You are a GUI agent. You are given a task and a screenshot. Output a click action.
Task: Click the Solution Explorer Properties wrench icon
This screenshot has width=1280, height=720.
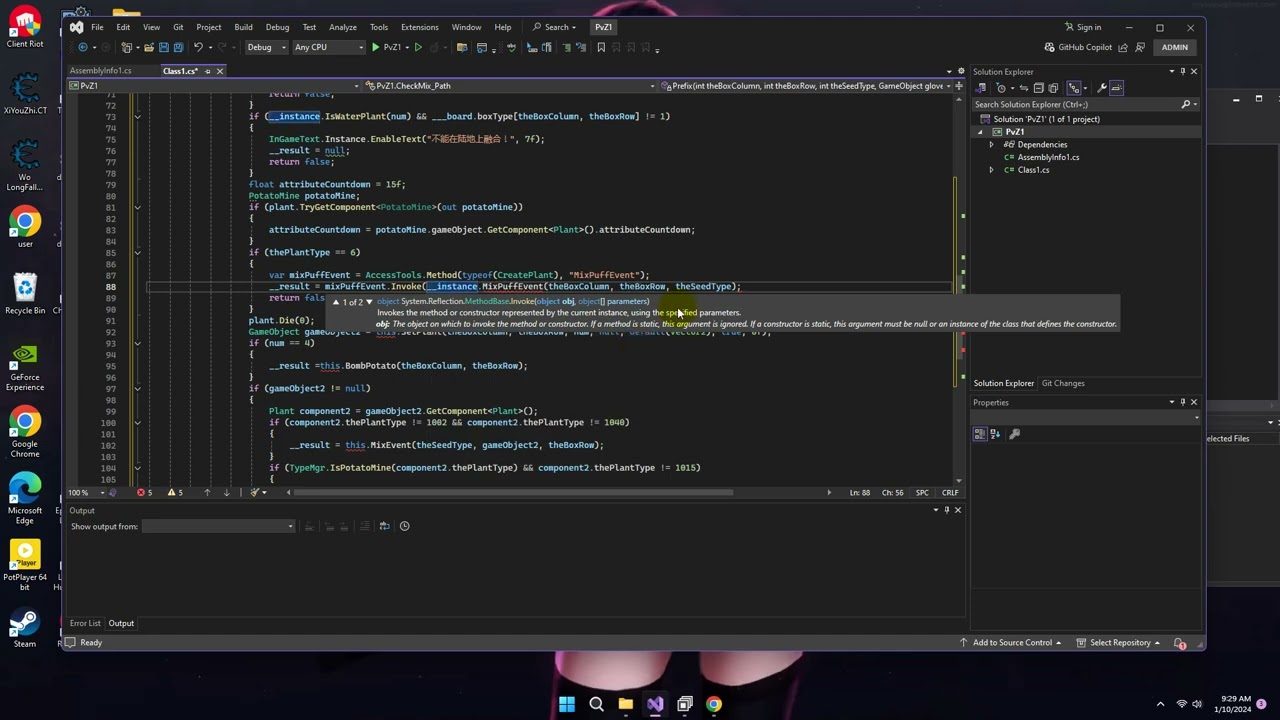click(x=1101, y=88)
